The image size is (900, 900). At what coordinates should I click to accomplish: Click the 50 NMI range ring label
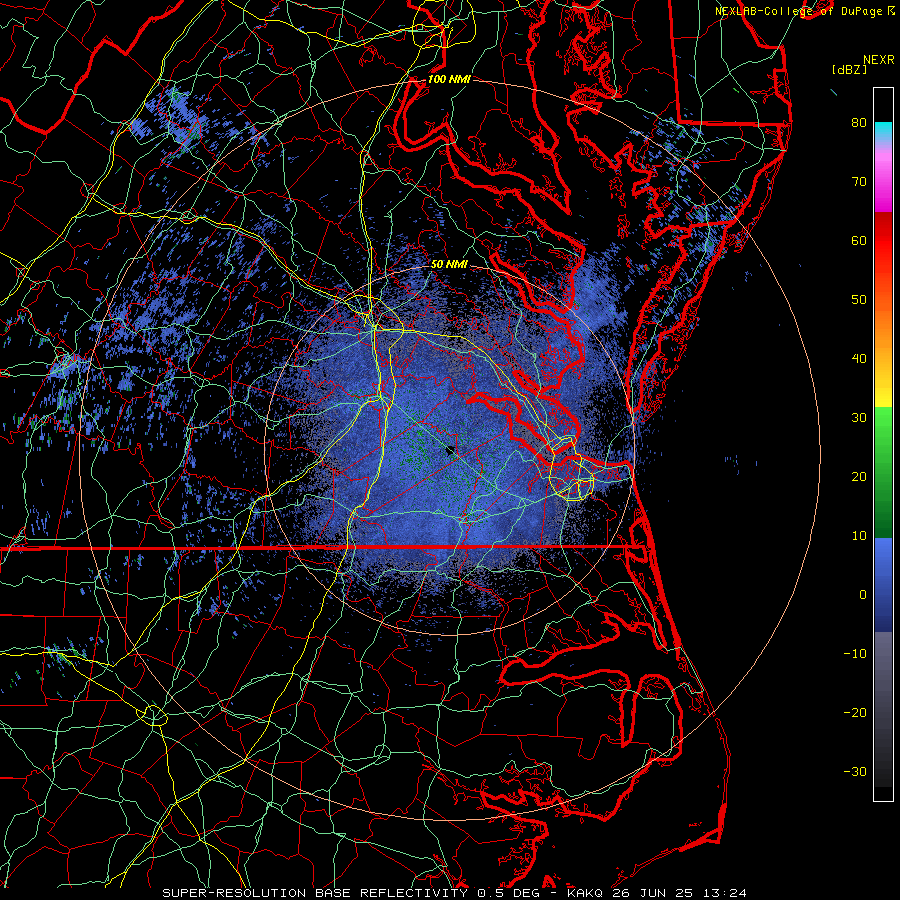(x=449, y=265)
